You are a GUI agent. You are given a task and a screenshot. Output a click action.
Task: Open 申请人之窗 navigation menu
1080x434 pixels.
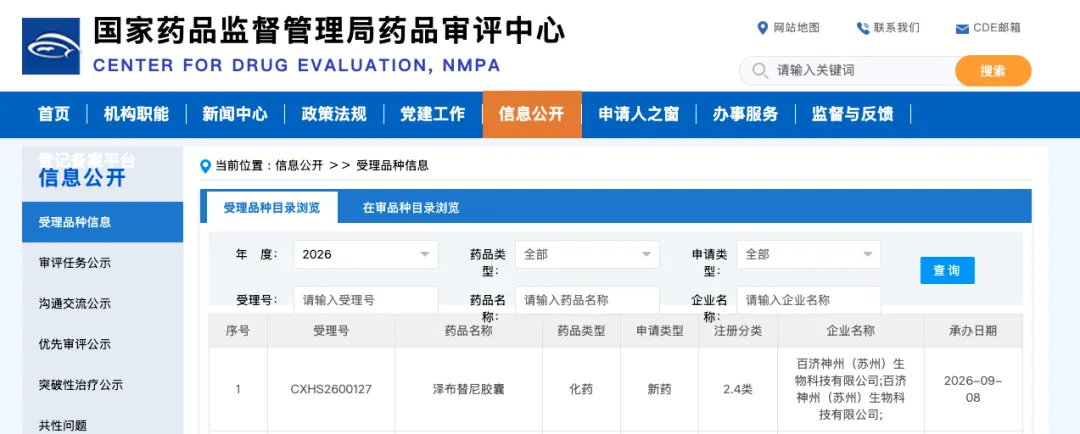pos(638,114)
